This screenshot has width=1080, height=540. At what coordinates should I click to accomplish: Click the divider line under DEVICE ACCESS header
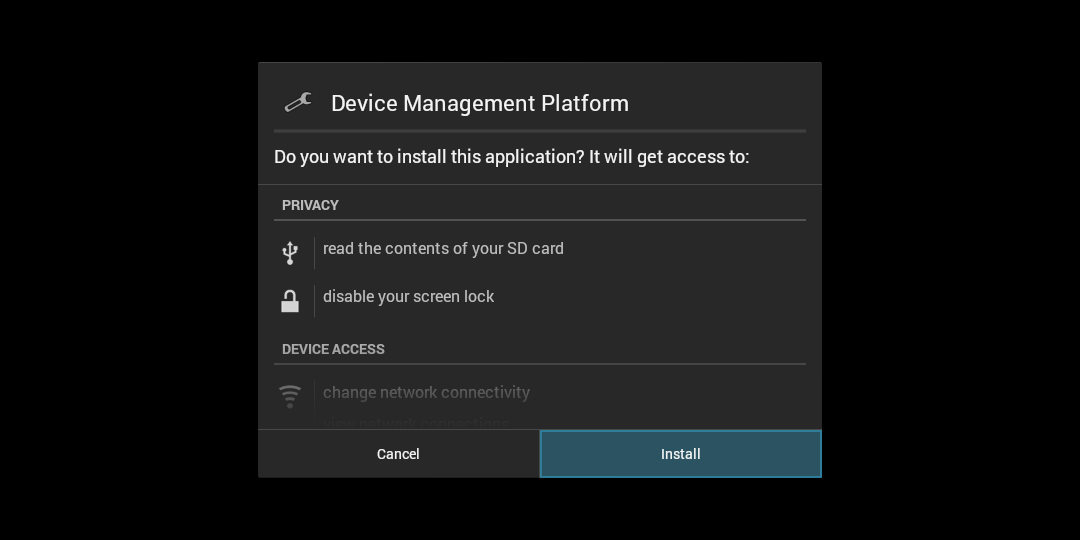[x=540, y=364]
